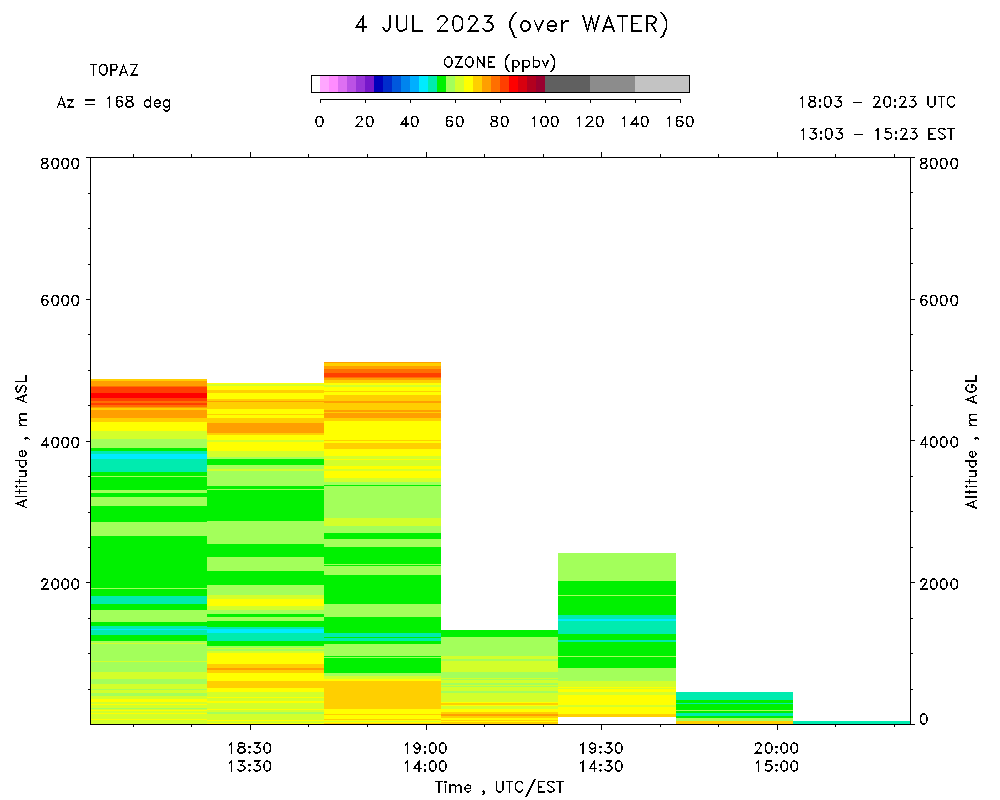Click colorbar tick label '20'

(x=364, y=122)
